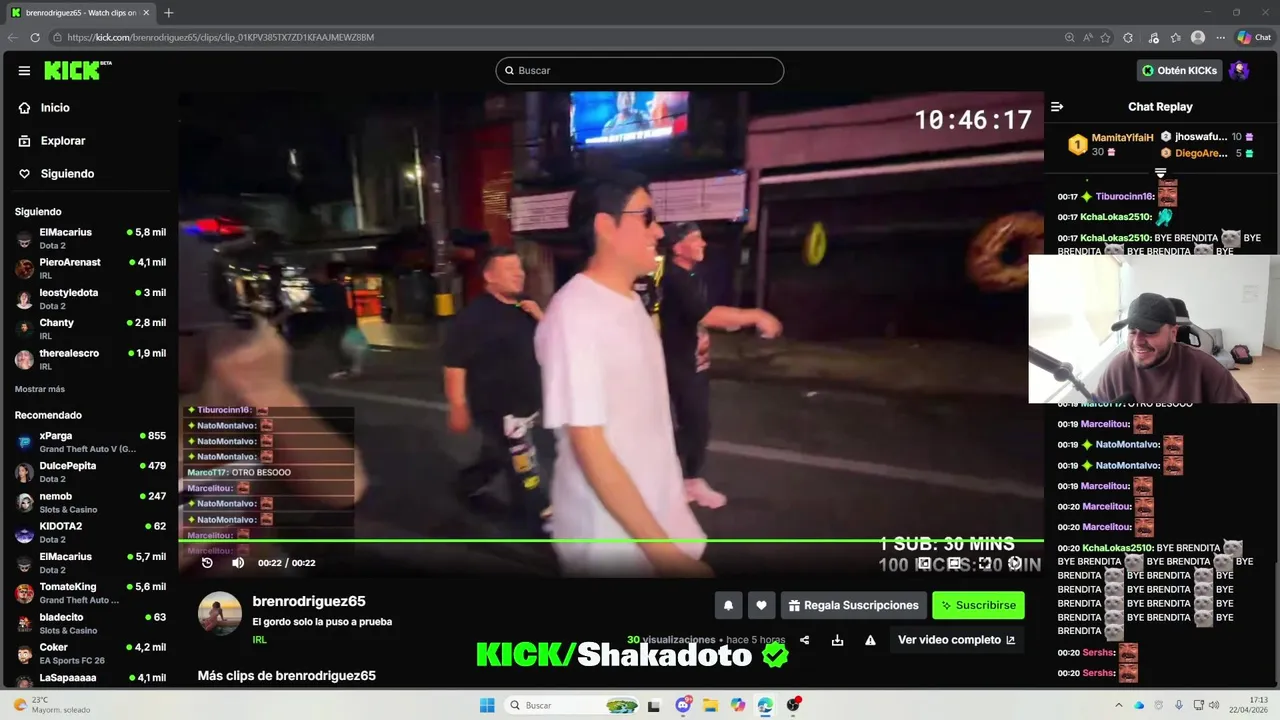Open TomateKing recommended channel
The image size is (1280, 720).
point(90,593)
